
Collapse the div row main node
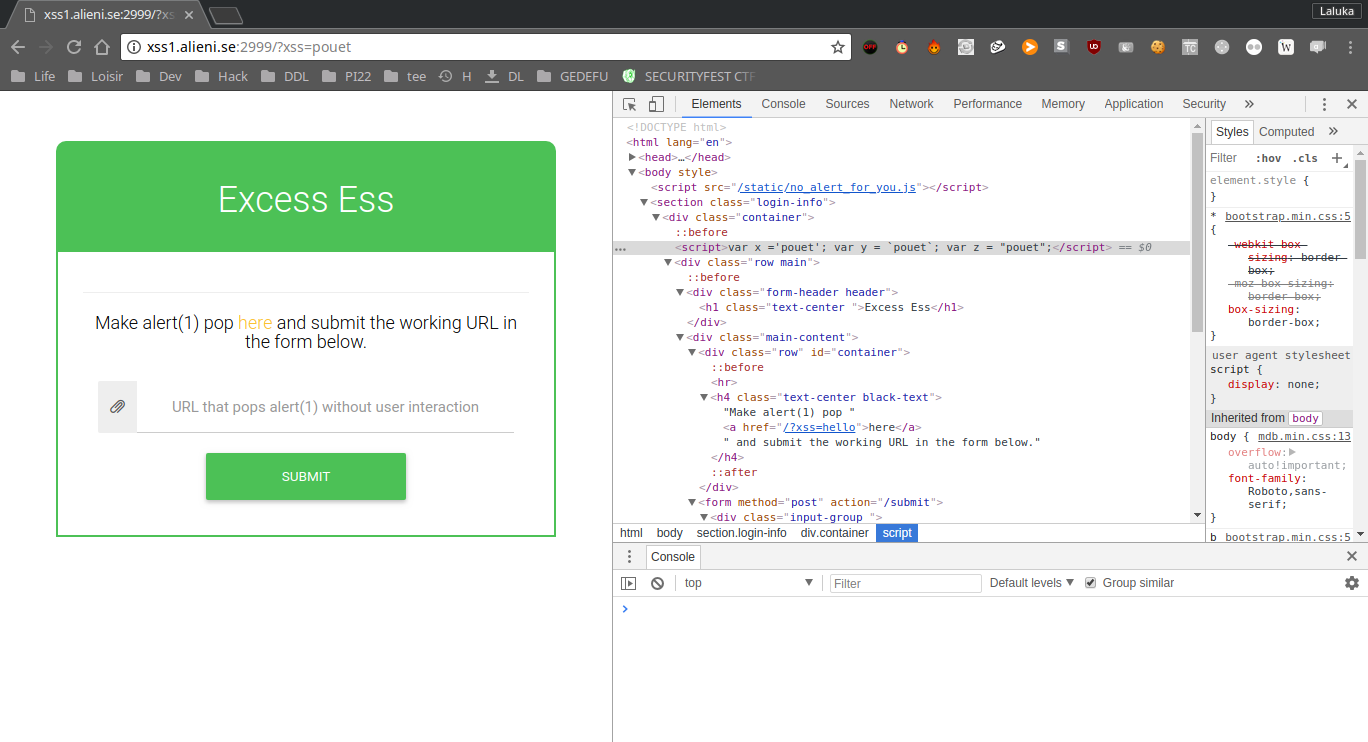(x=668, y=262)
